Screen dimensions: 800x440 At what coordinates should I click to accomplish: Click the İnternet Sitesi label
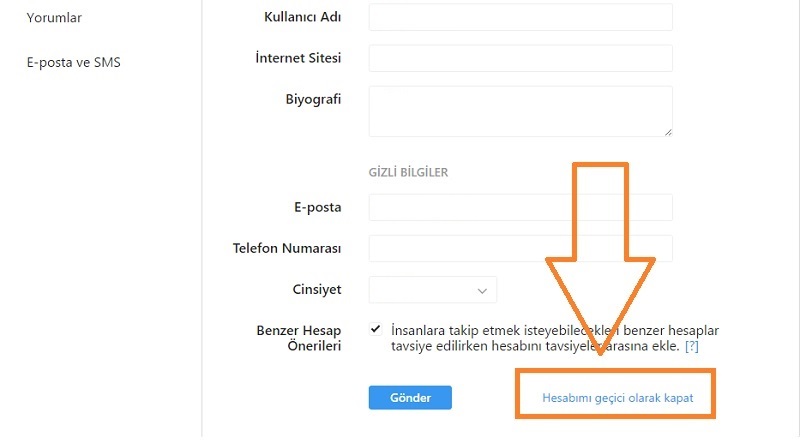[x=298, y=58]
